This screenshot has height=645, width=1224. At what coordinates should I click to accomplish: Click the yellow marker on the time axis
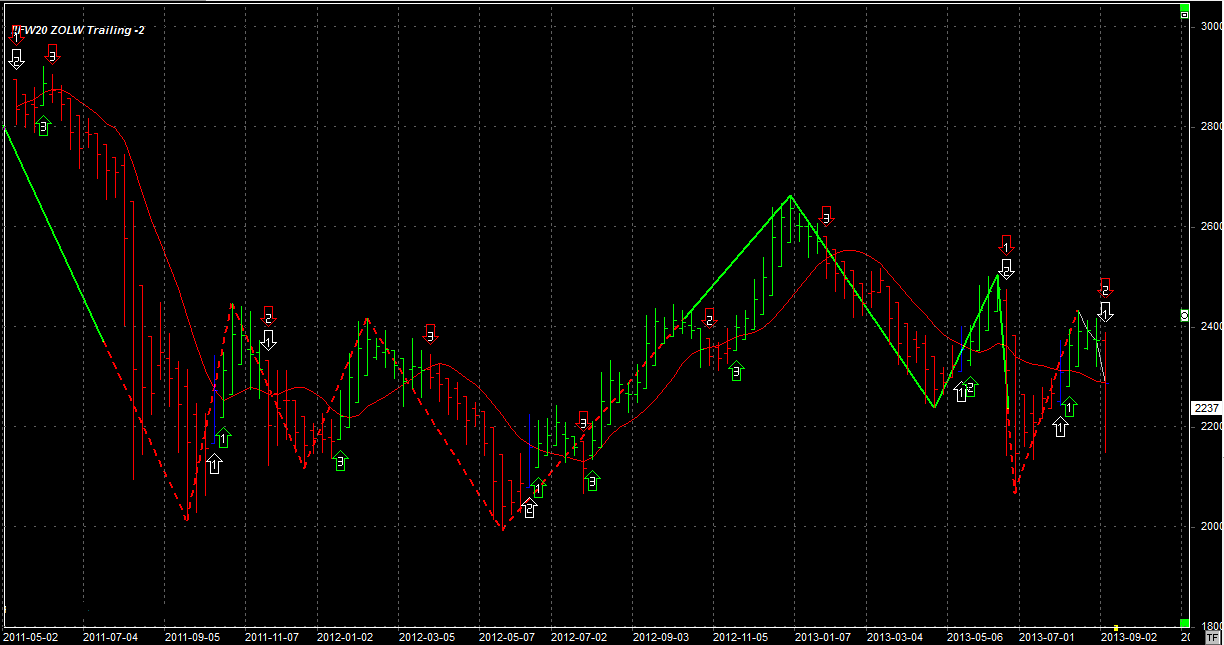1116,628
